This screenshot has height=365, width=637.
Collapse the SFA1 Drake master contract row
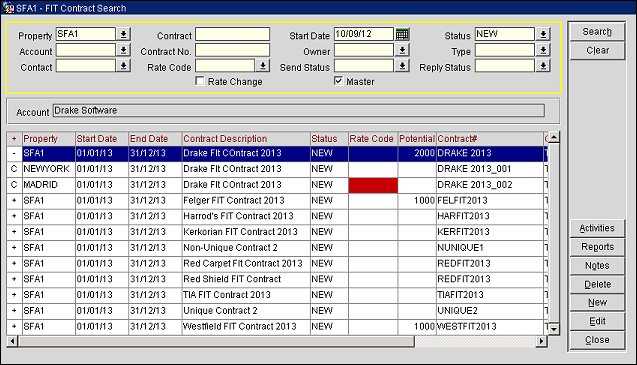pos(14,153)
